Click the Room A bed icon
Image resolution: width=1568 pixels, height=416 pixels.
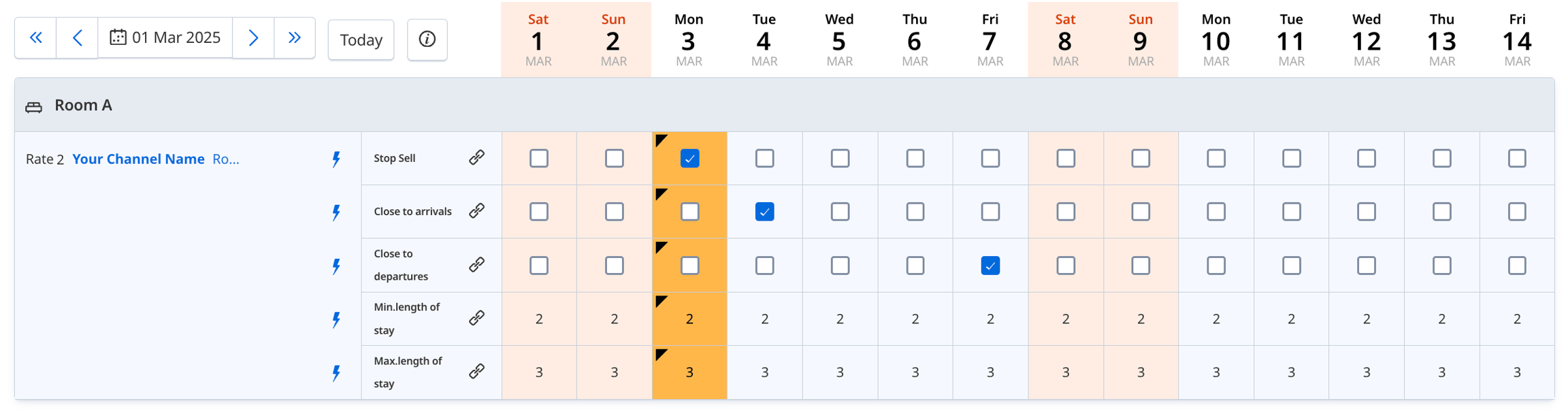[33, 107]
